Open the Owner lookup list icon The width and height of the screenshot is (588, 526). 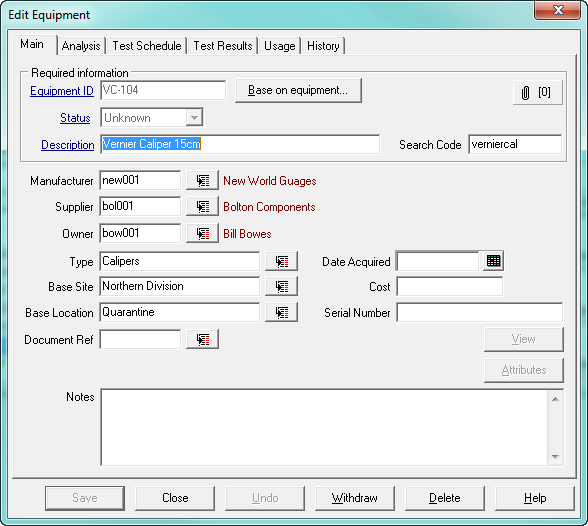(202, 233)
